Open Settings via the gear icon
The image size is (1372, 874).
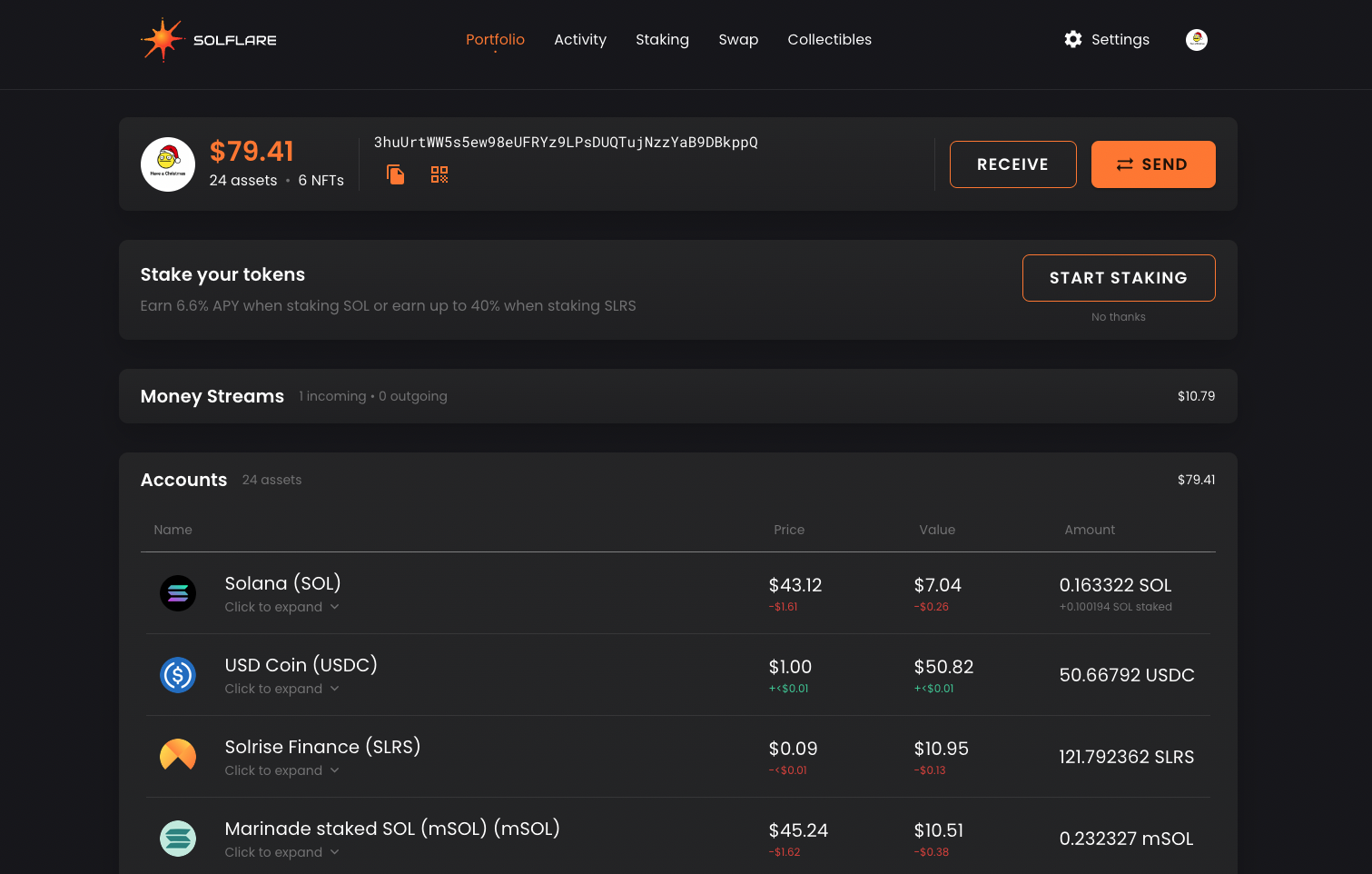(1073, 39)
